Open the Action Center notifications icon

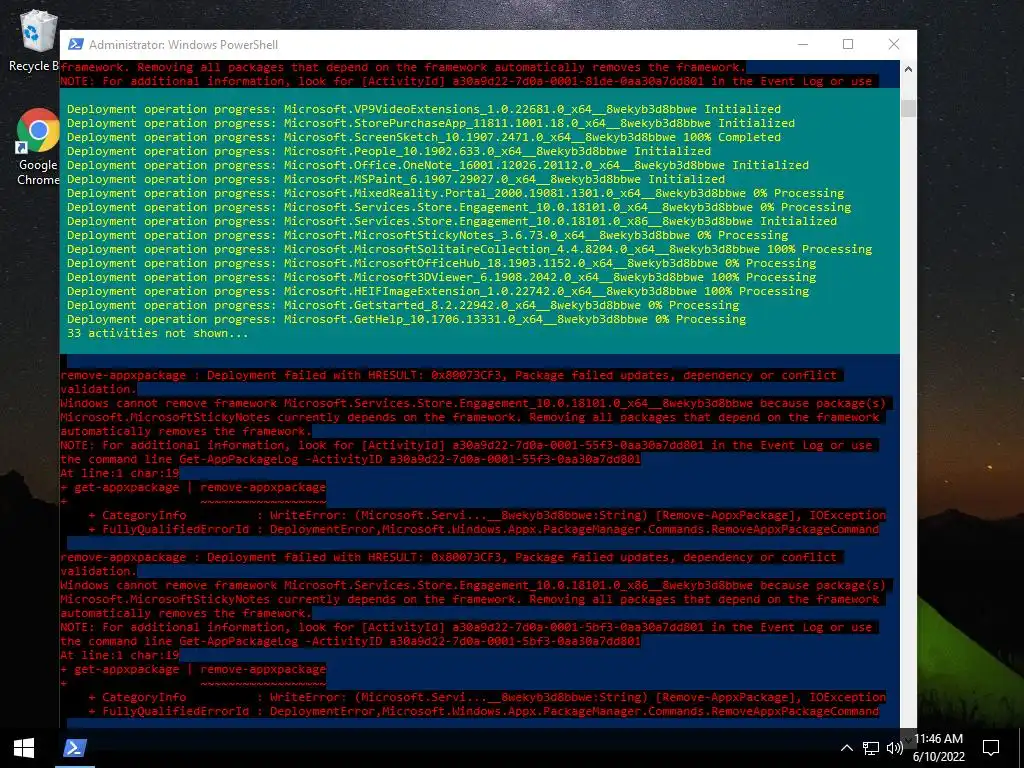[991, 748]
